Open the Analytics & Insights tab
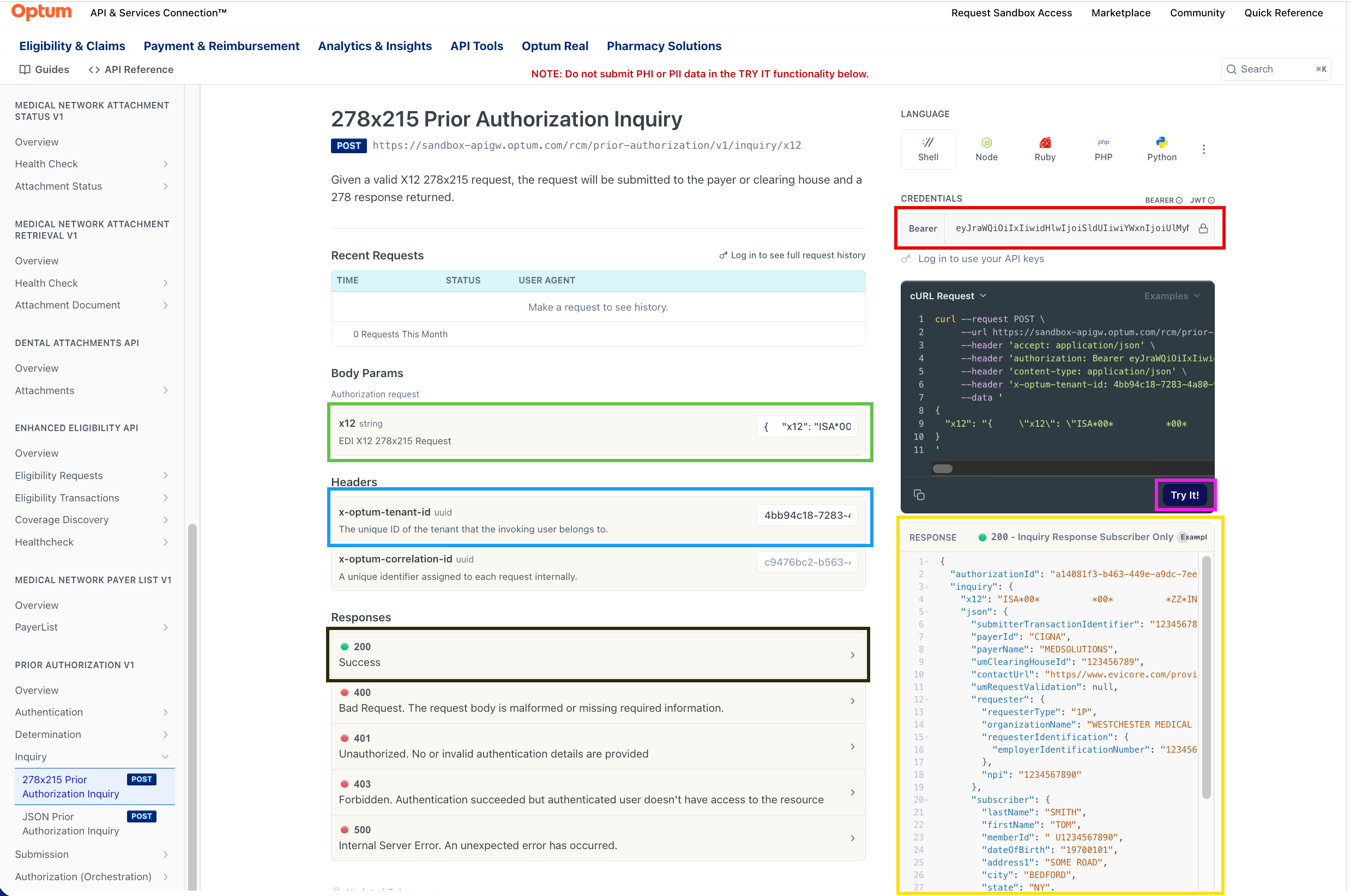1350x896 pixels. pos(375,46)
